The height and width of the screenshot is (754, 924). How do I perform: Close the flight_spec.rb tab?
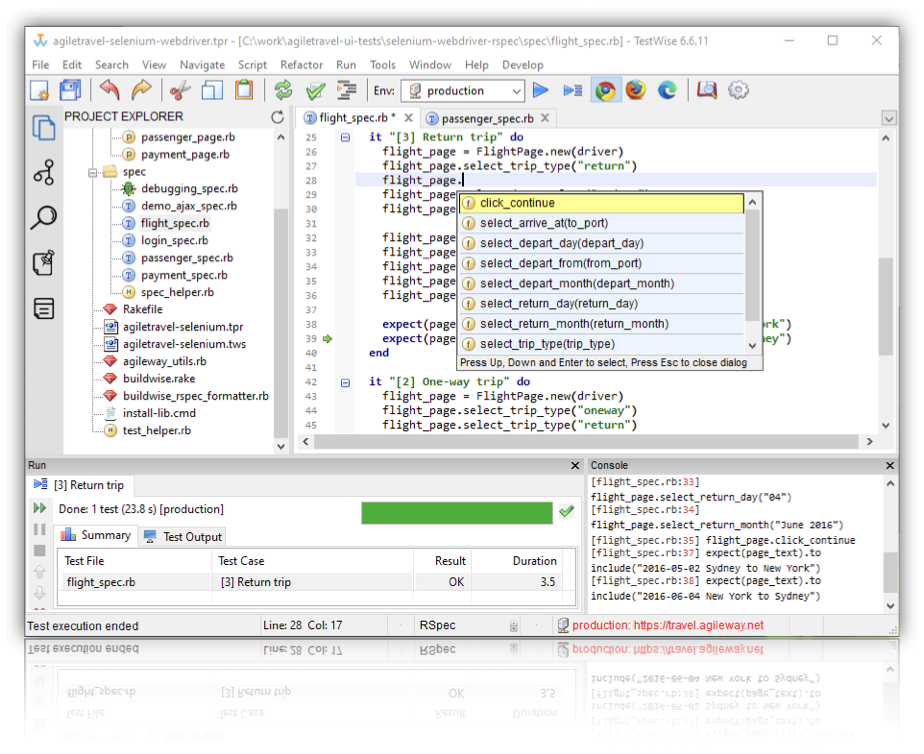[x=408, y=118]
